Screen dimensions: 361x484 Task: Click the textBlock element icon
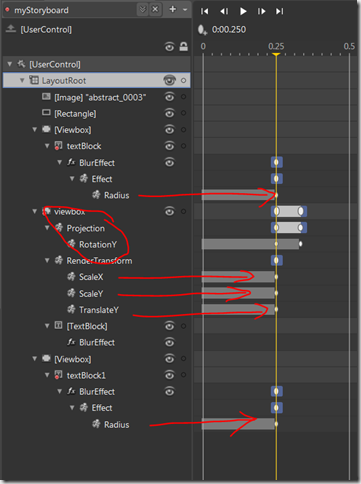tap(58, 146)
